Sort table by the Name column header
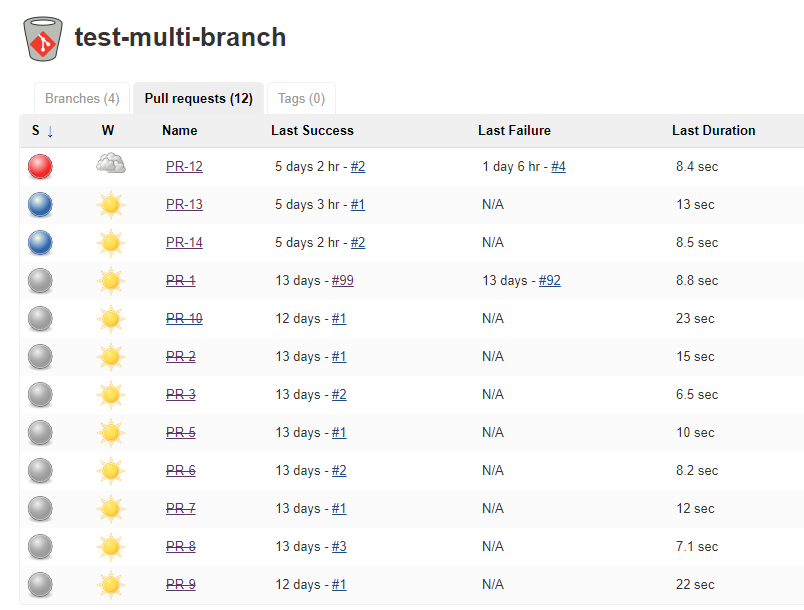 pyautogui.click(x=180, y=131)
